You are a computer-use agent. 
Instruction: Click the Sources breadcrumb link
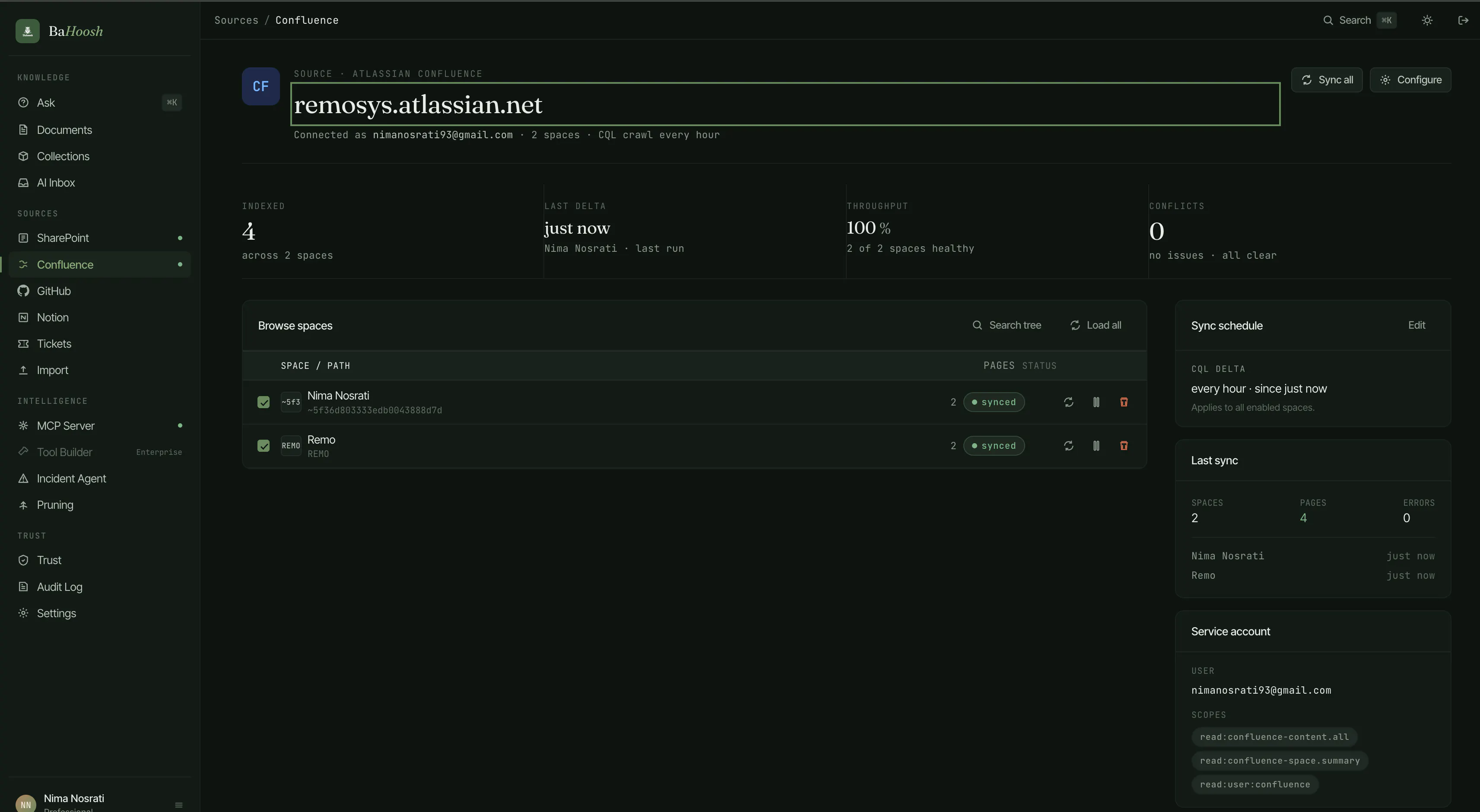(x=236, y=20)
